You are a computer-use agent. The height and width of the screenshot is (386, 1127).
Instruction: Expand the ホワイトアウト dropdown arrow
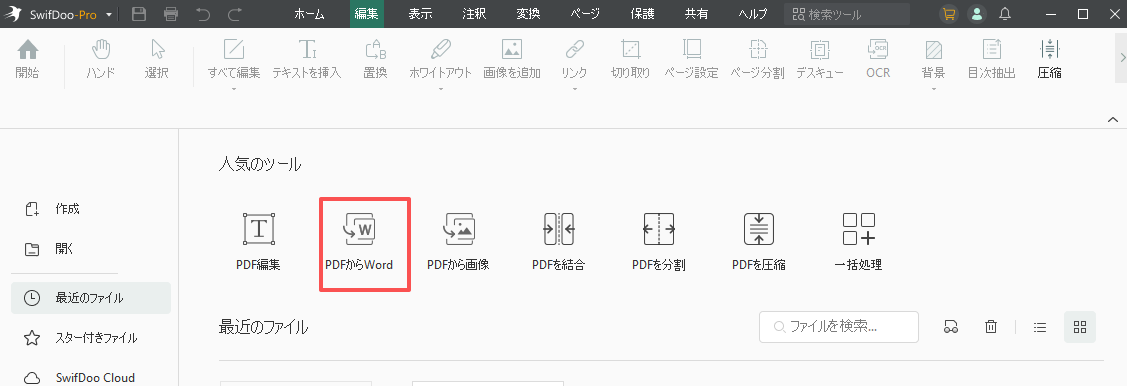(x=441, y=89)
